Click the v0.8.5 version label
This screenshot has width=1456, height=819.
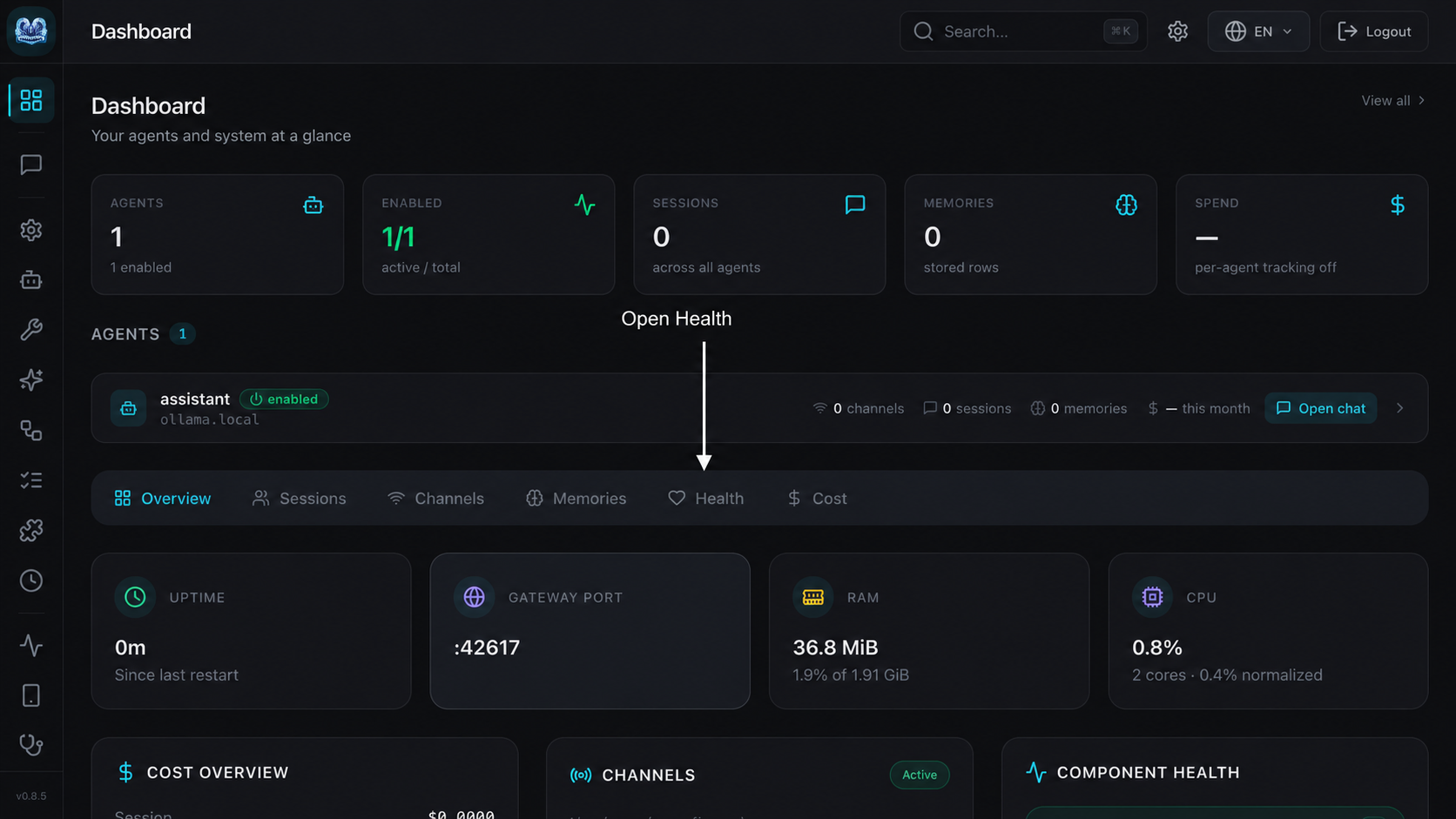(31, 796)
